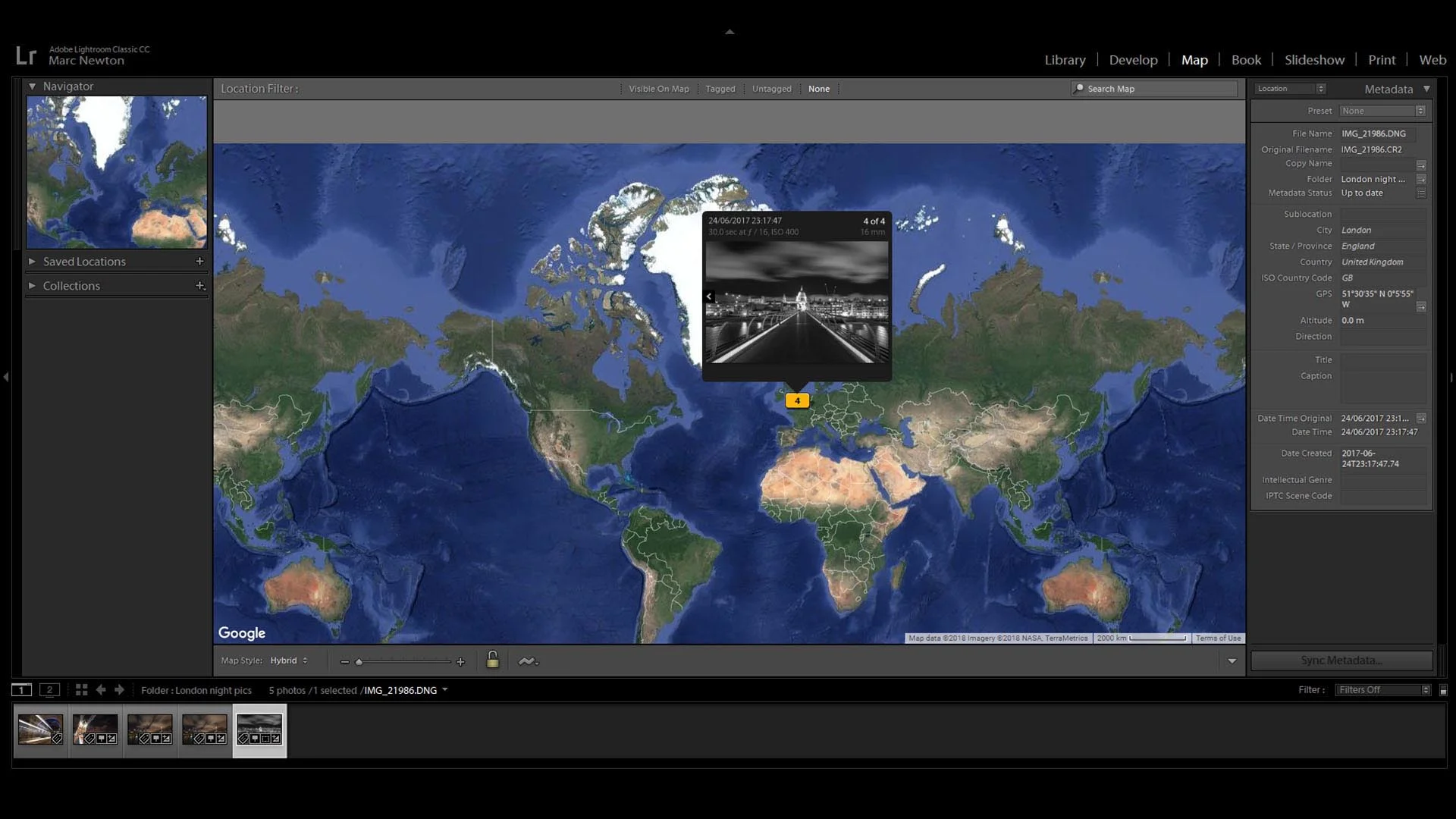Viewport: 1456px width, 819px height.
Task: Select Tagged location filter
Action: [x=720, y=89]
